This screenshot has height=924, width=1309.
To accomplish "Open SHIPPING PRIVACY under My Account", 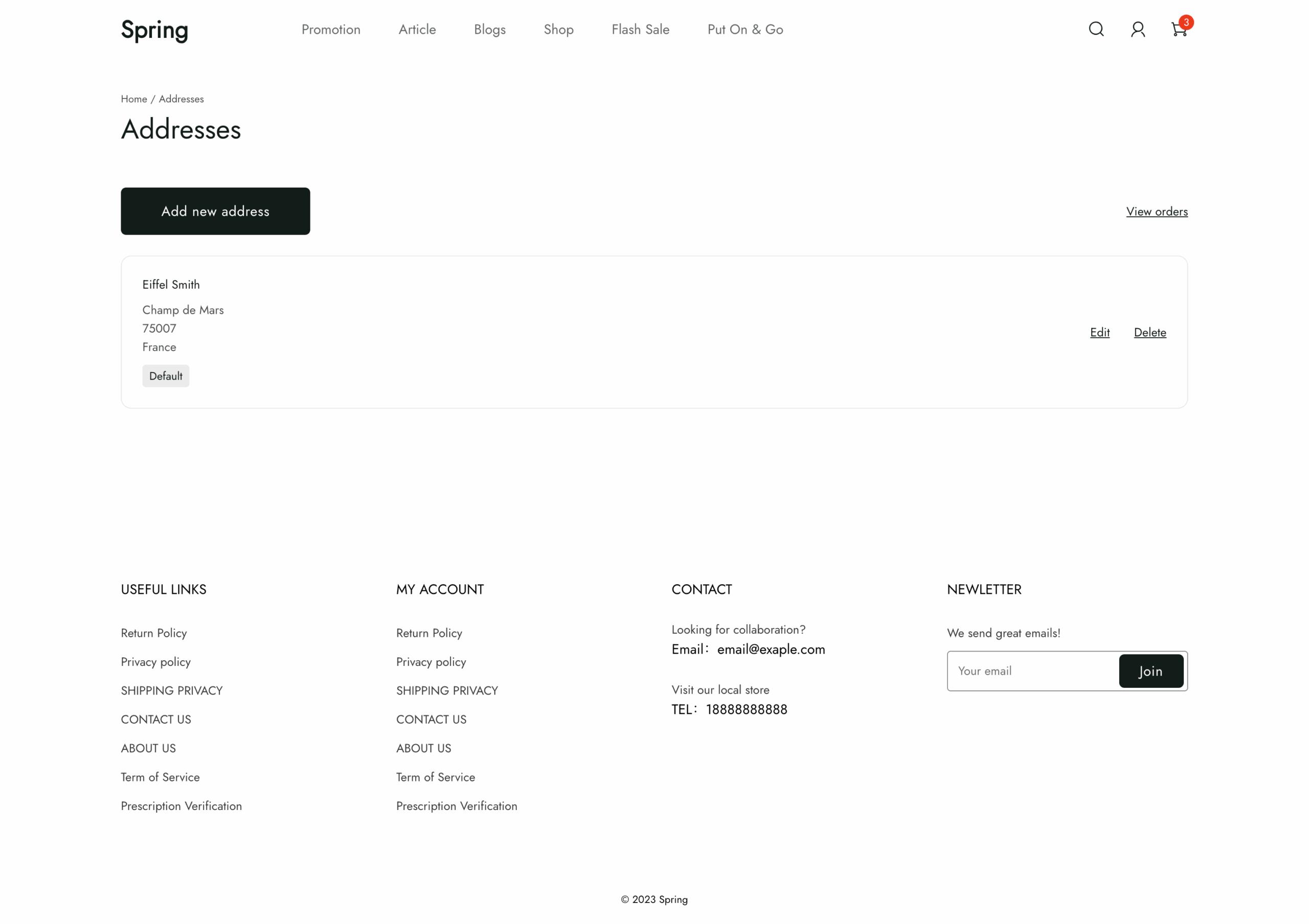I will (x=447, y=691).
